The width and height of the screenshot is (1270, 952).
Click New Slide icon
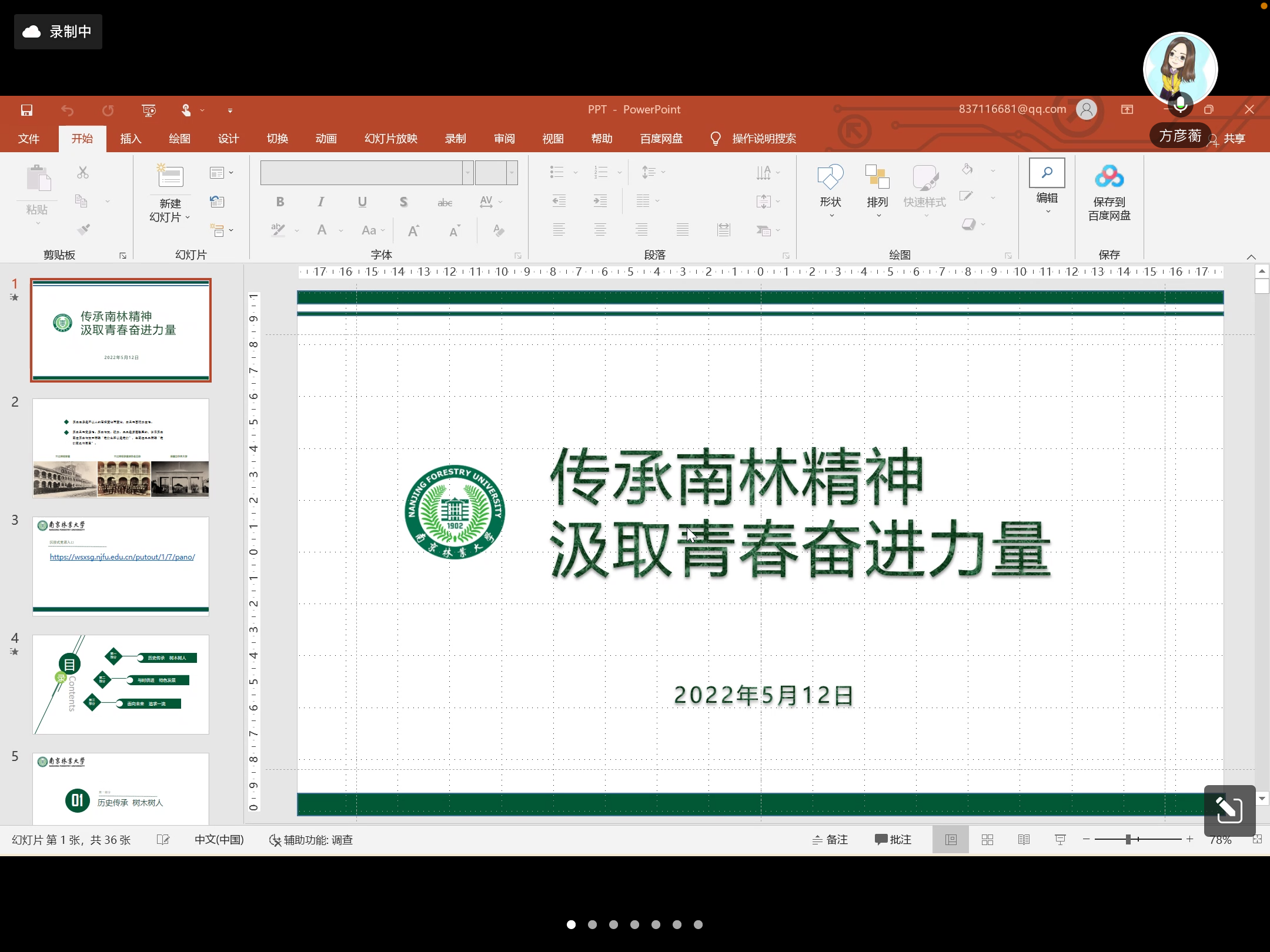[x=170, y=176]
